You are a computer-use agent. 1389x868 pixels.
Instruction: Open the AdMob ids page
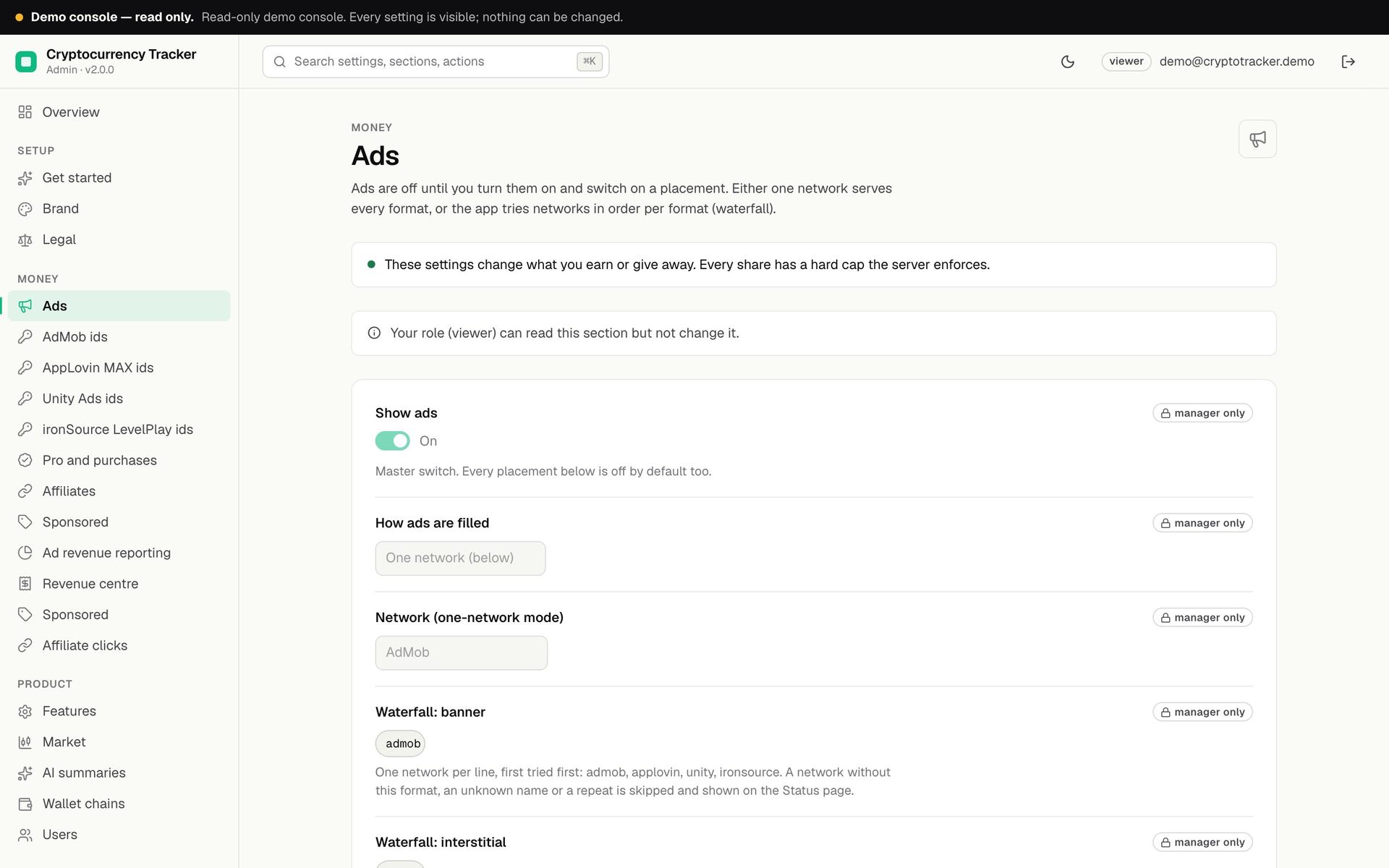(119, 337)
